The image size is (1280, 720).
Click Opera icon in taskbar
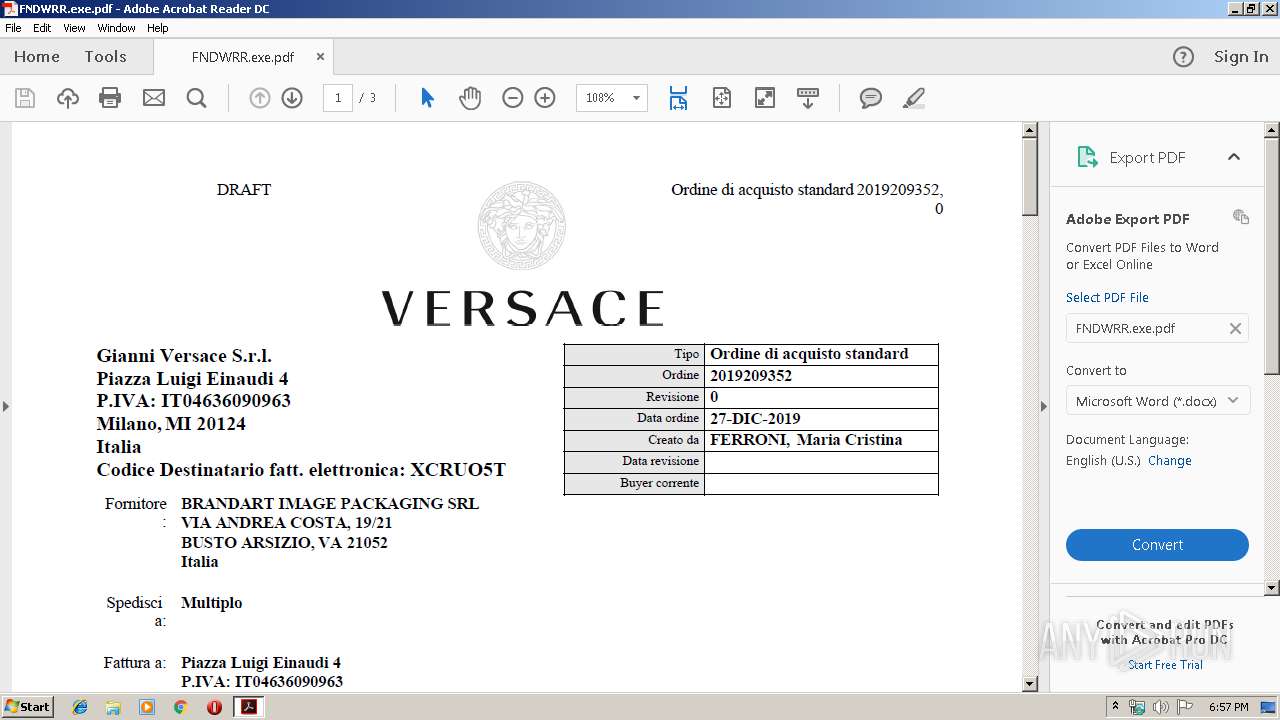click(214, 707)
